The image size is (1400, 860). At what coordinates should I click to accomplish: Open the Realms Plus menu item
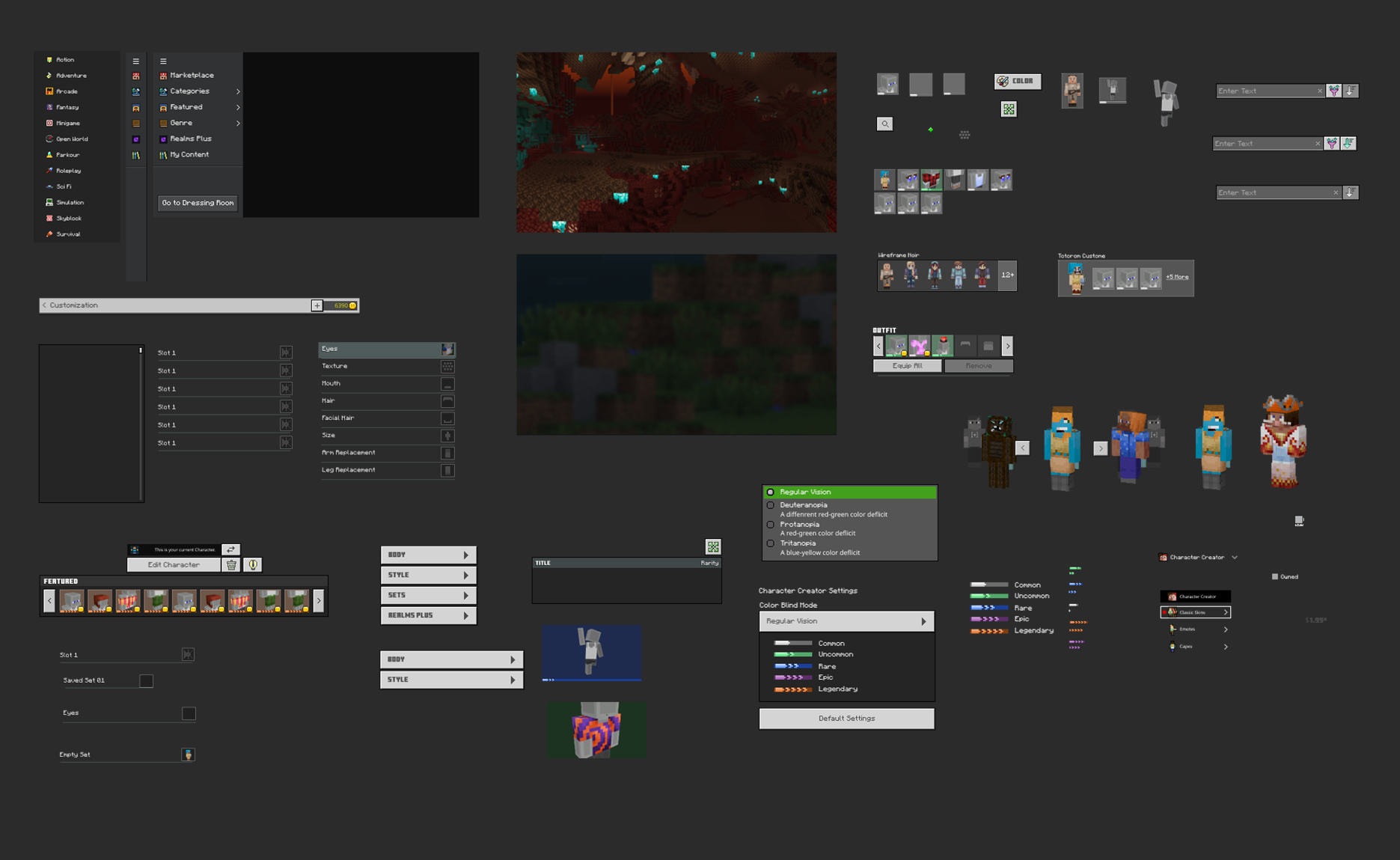tap(191, 138)
